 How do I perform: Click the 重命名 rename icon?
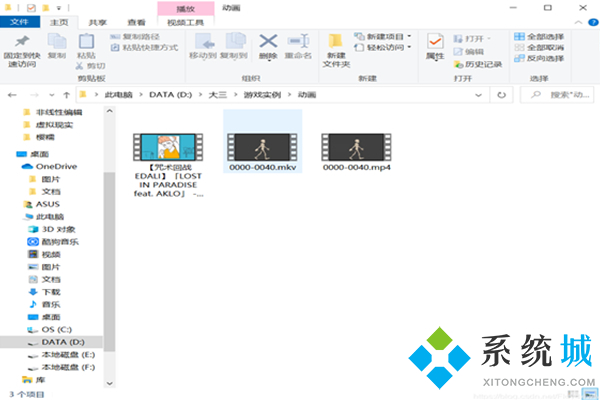(300, 42)
